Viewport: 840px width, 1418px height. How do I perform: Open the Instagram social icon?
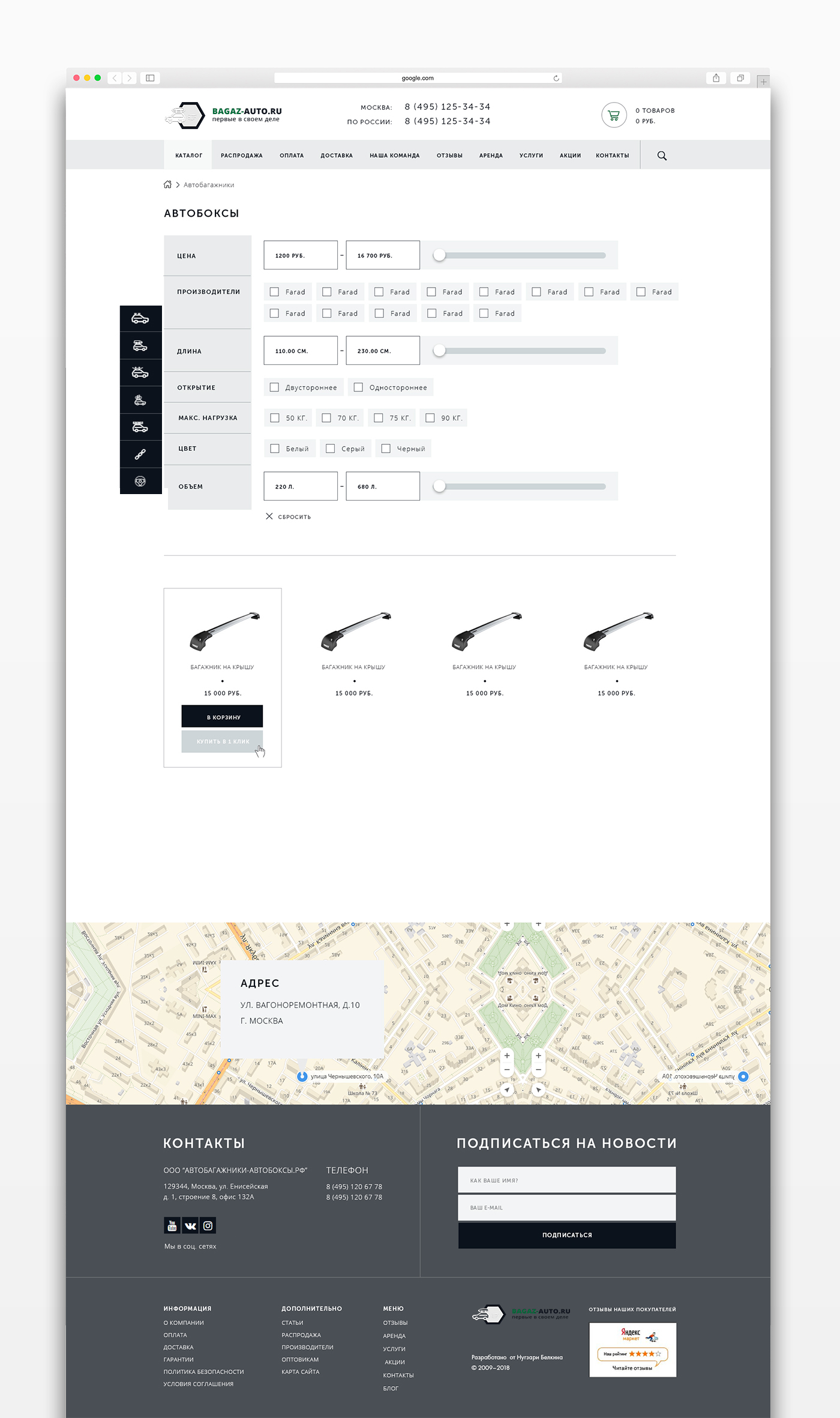point(208,1225)
